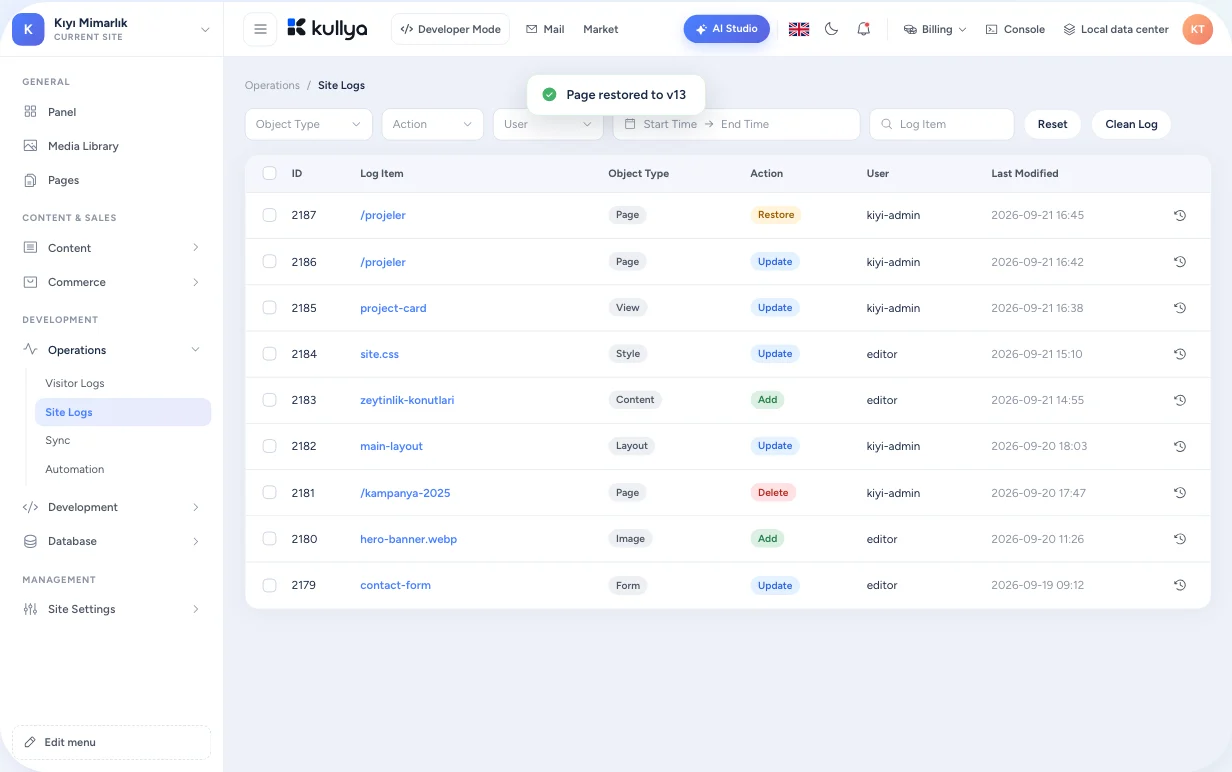The height and width of the screenshot is (772, 1232).
Task: Open Mail in top bar
Action: pos(546,29)
